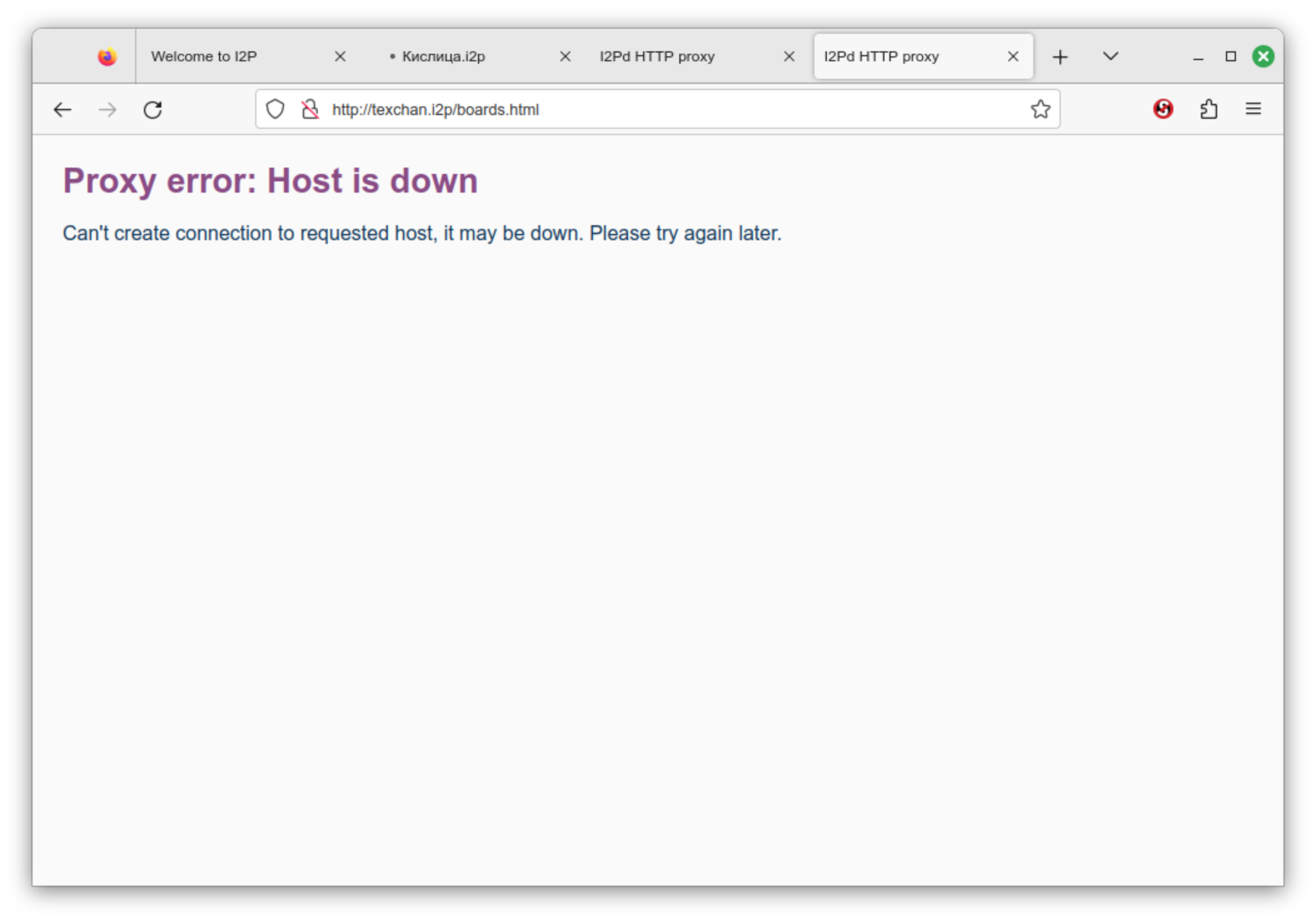Maximize the Firefox window

pyautogui.click(x=1230, y=57)
